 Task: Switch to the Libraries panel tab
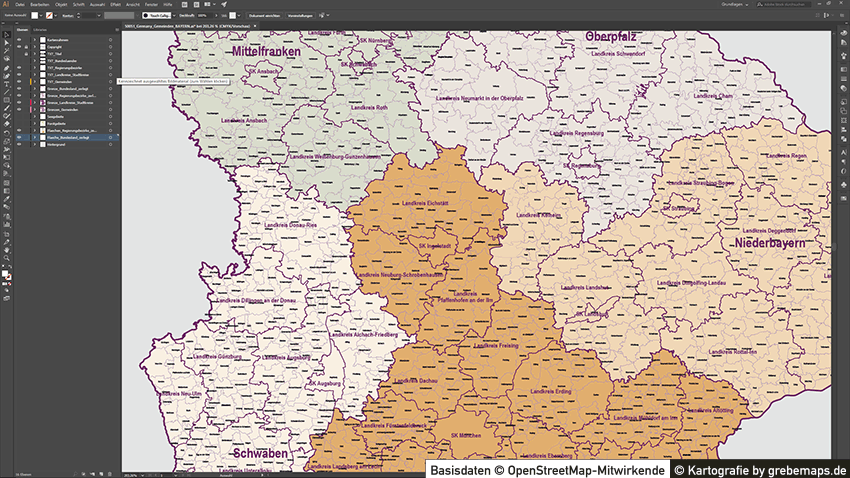40,31
